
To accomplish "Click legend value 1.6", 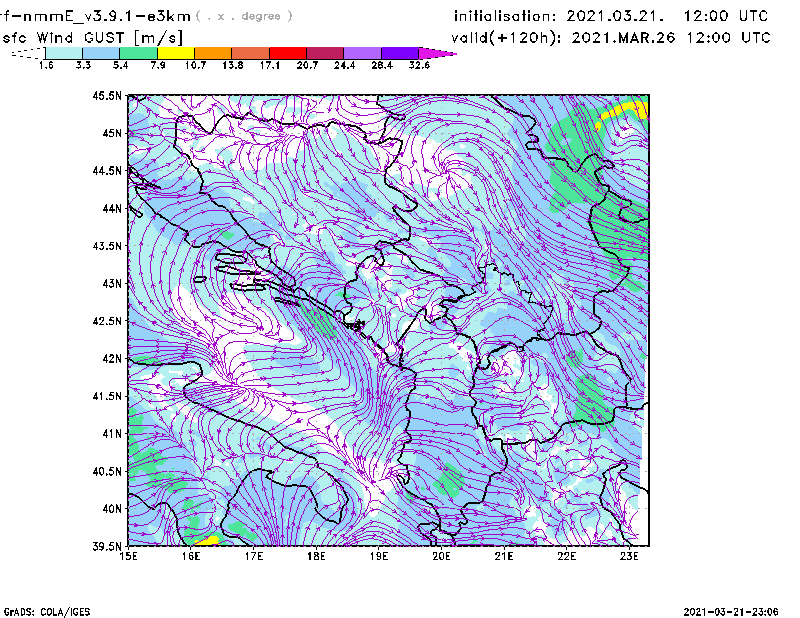I will pos(46,65).
